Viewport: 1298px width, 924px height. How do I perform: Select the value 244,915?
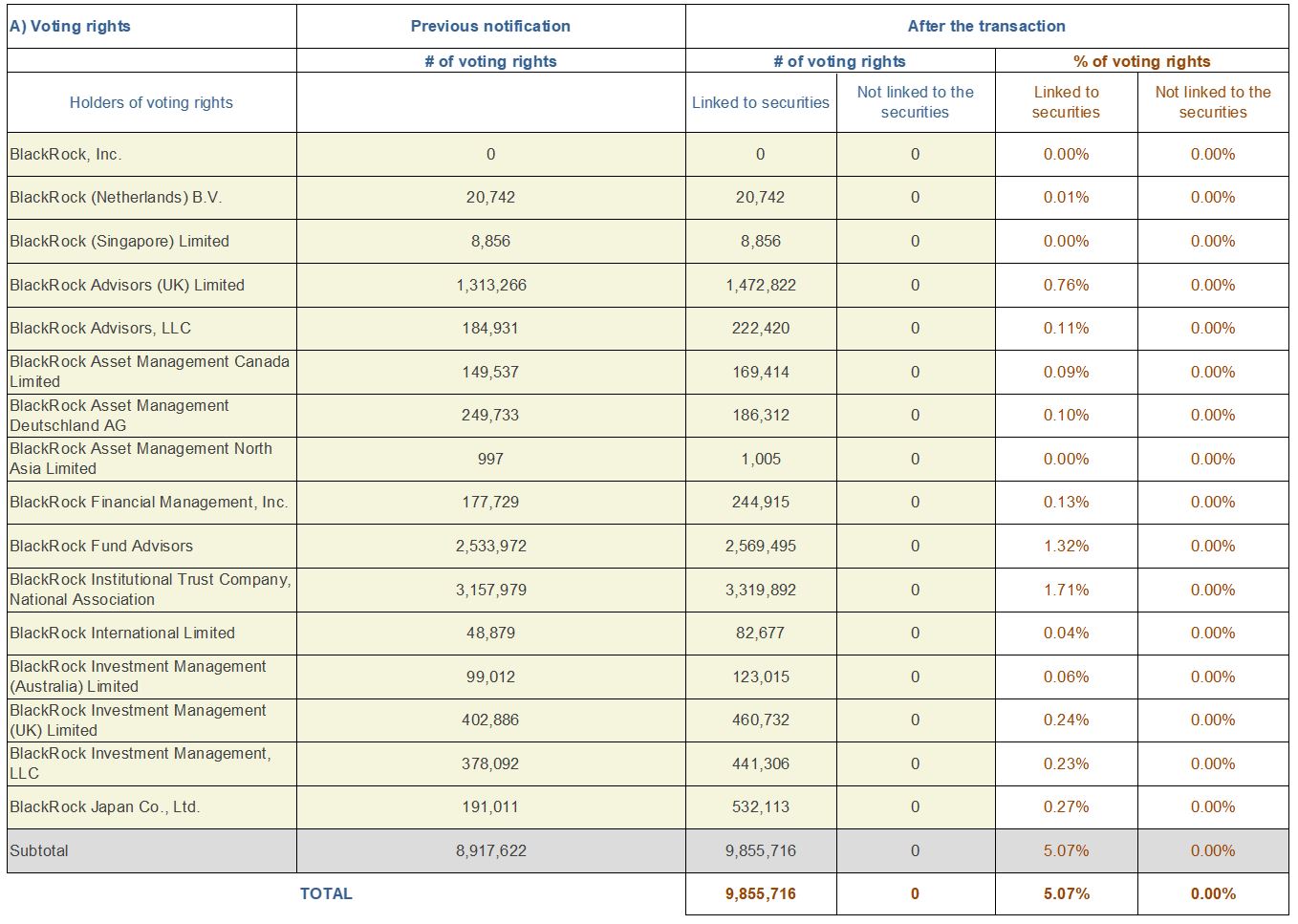pos(761,502)
